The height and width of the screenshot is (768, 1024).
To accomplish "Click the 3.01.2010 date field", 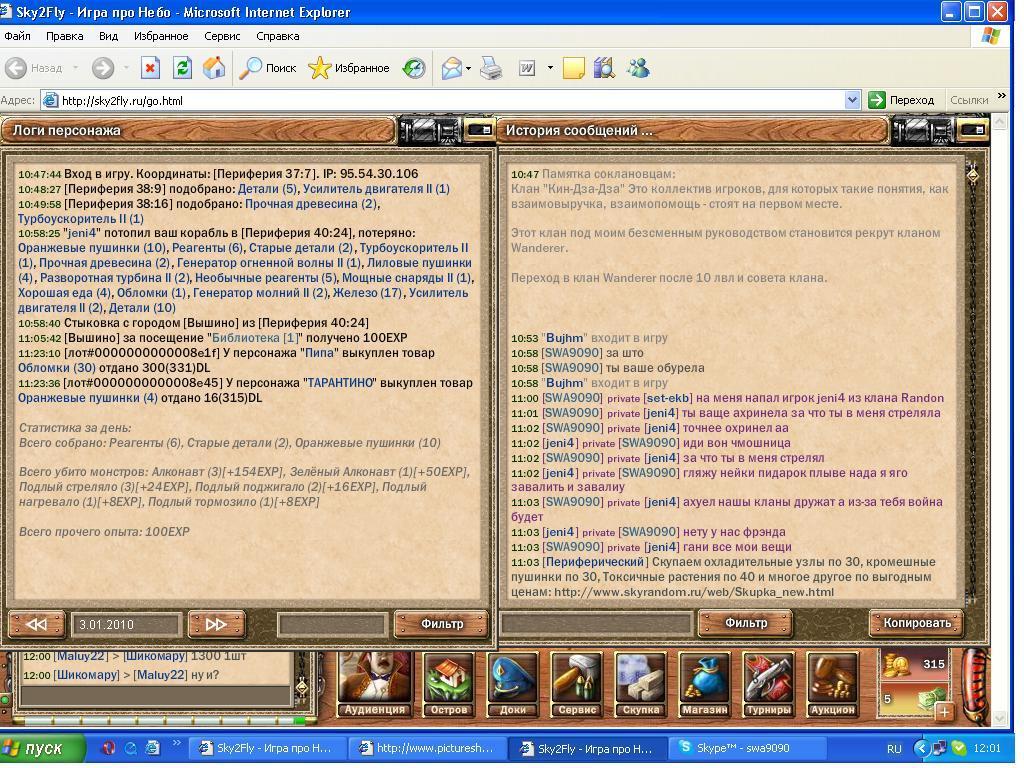I will pyautogui.click(x=127, y=625).
